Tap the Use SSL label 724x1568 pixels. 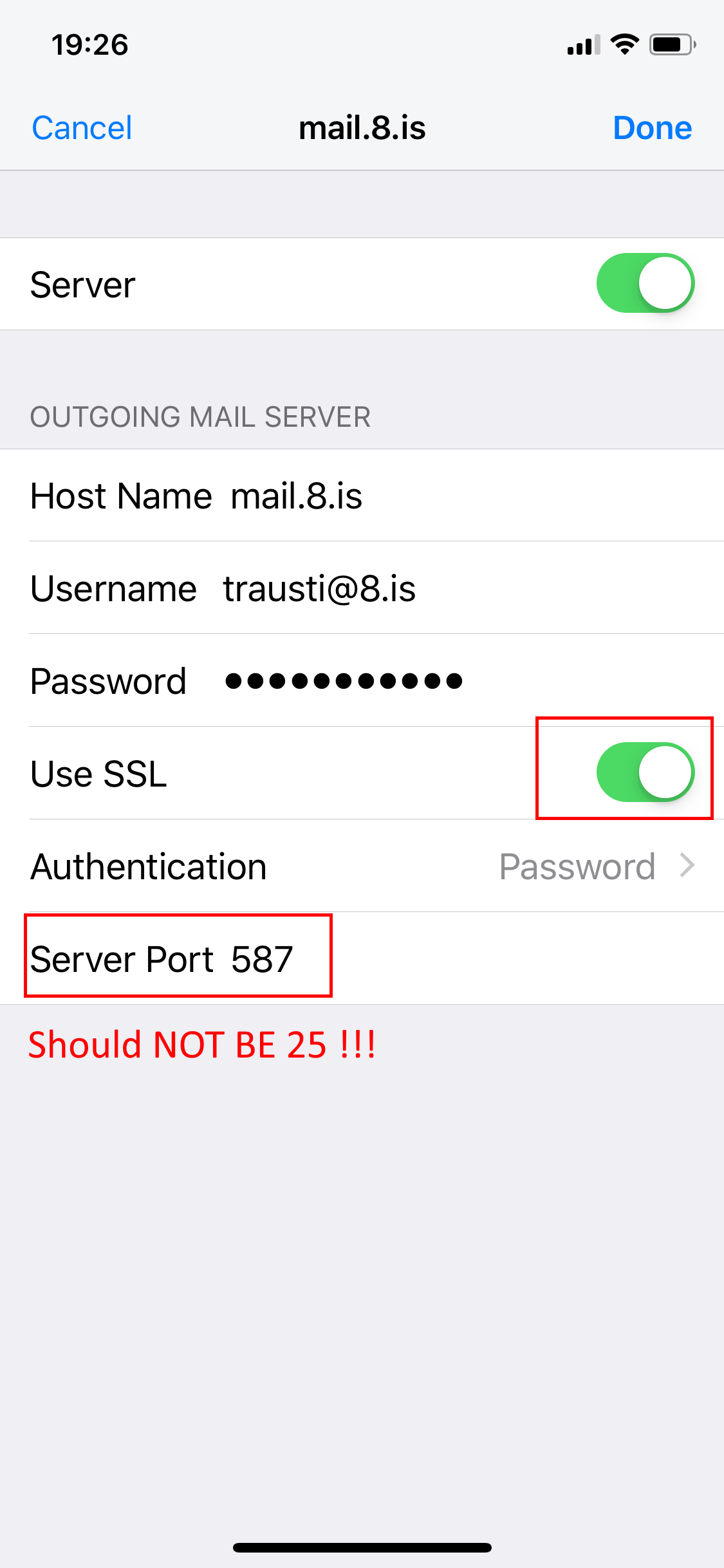[98, 774]
